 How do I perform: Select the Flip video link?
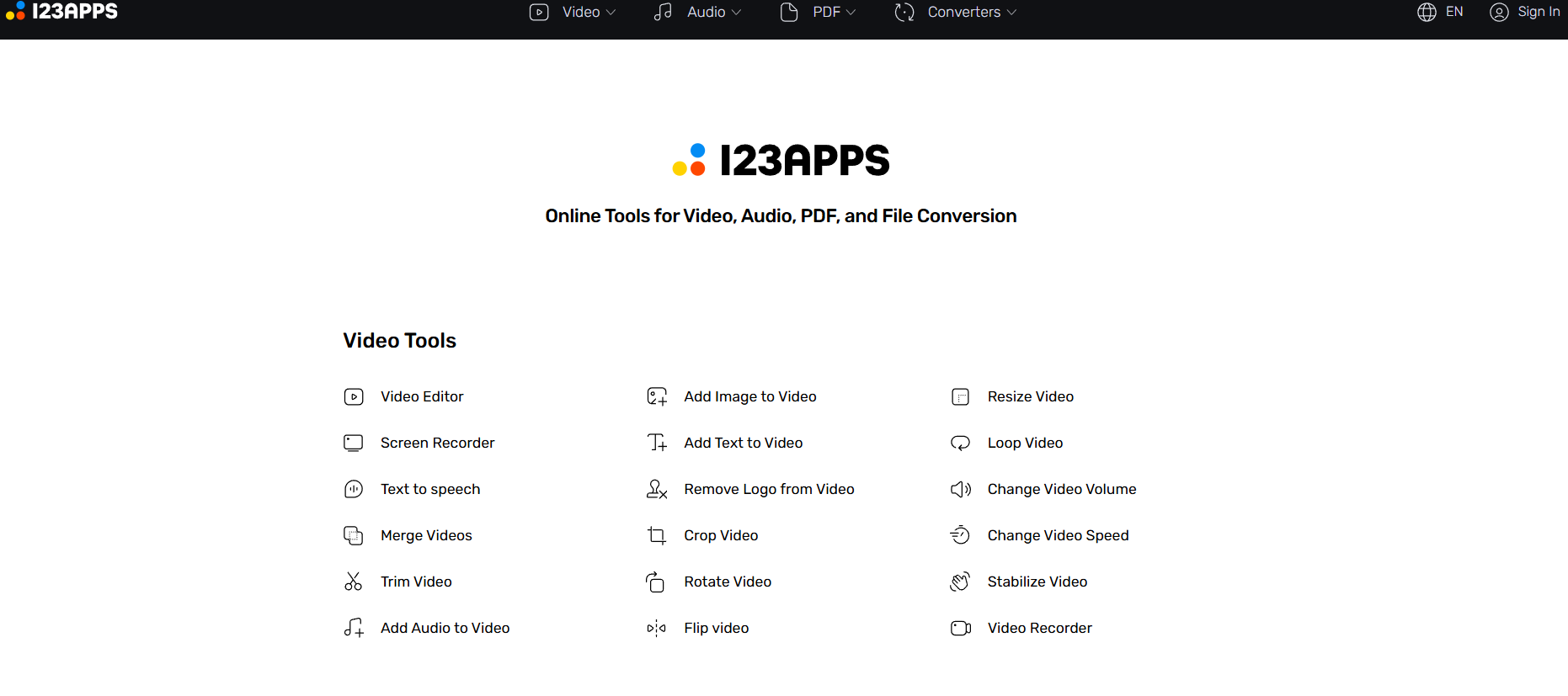[x=717, y=628]
